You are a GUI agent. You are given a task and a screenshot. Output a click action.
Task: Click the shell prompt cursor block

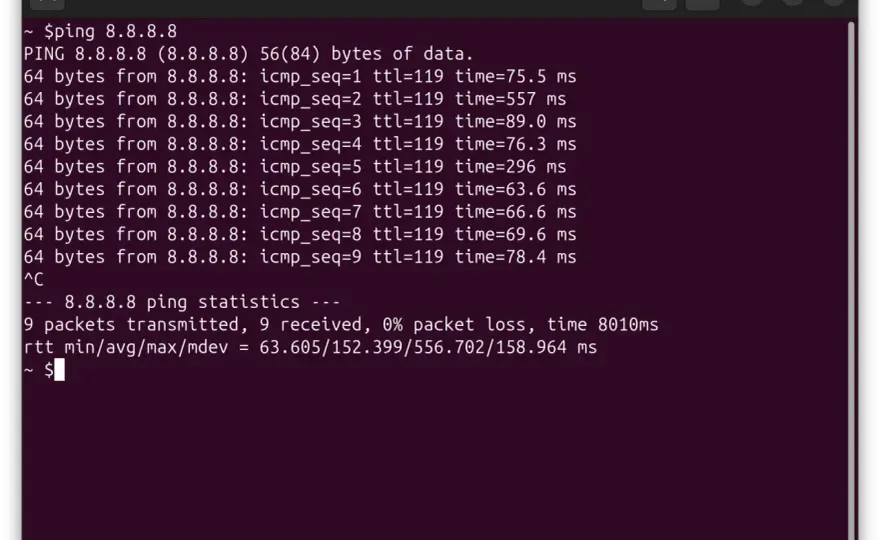click(x=59, y=370)
